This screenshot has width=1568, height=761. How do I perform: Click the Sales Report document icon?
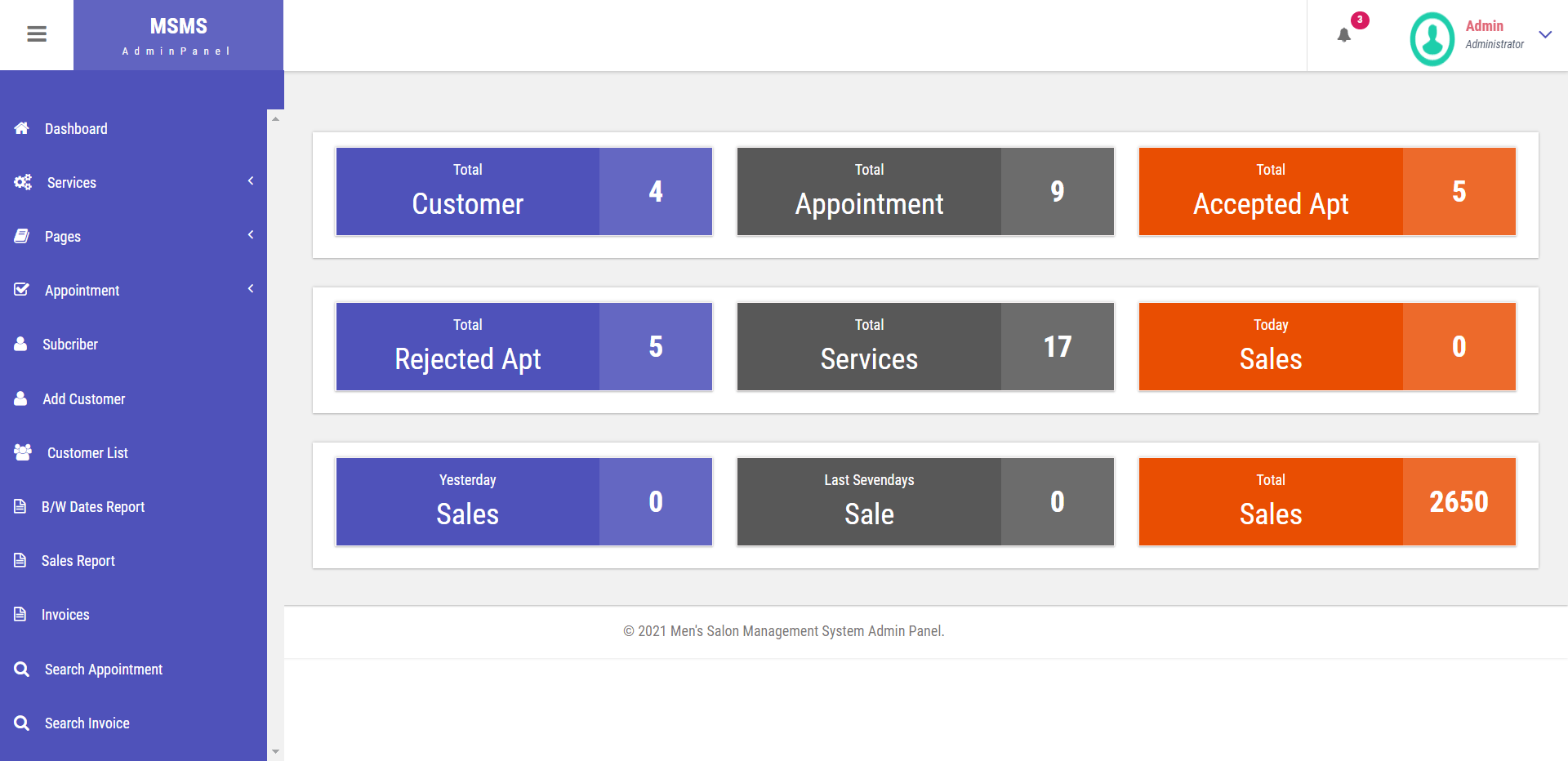pos(20,560)
